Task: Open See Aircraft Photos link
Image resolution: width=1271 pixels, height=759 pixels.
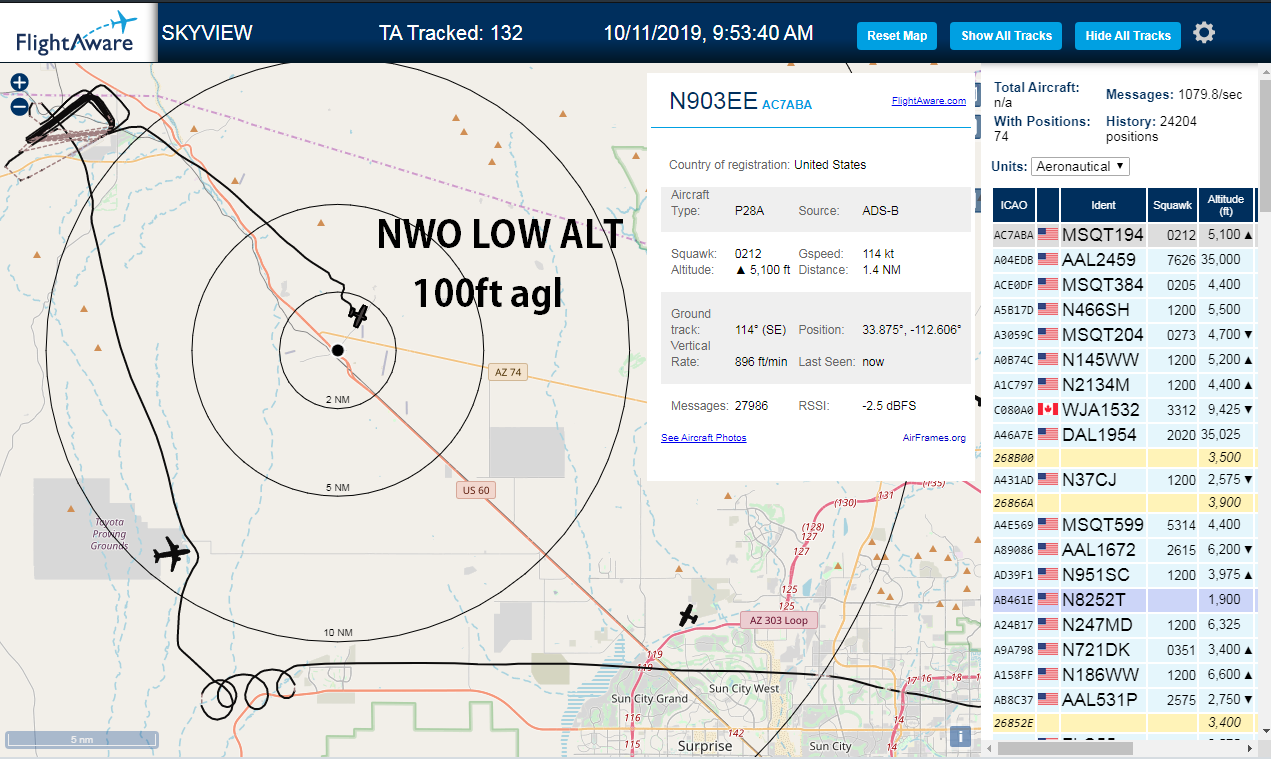Action: (x=704, y=438)
